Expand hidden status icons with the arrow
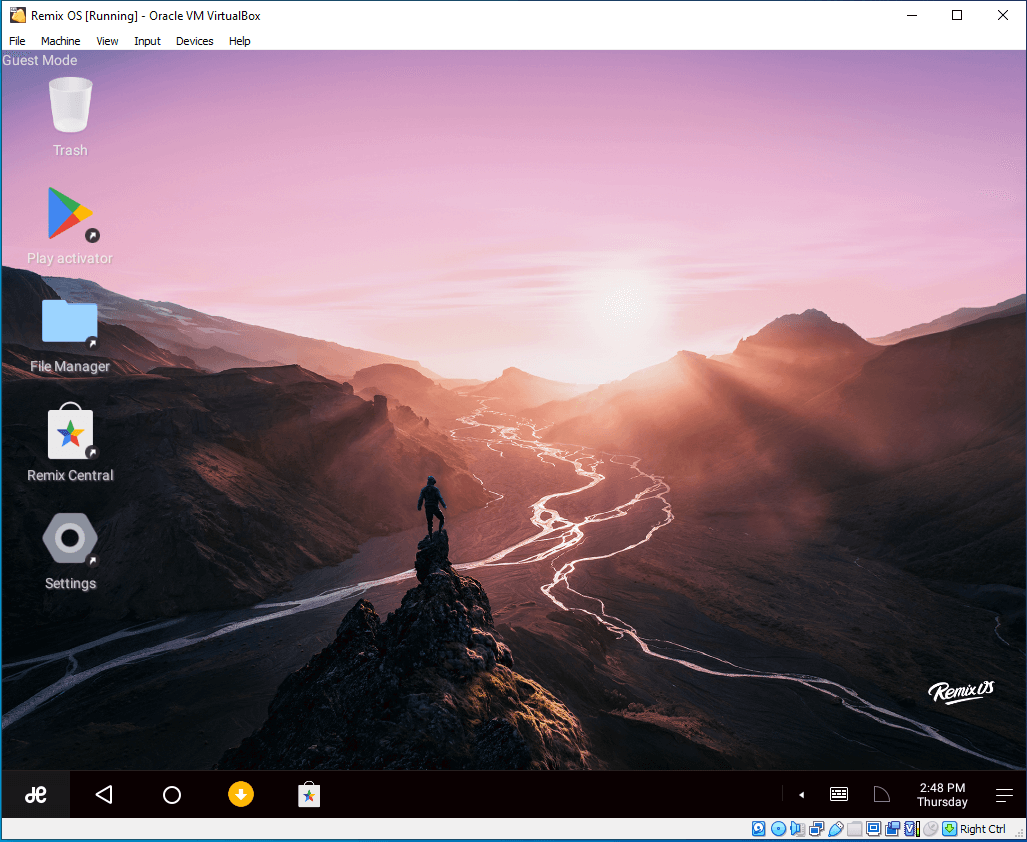Screen dimensions: 1027x842 (x=801, y=793)
